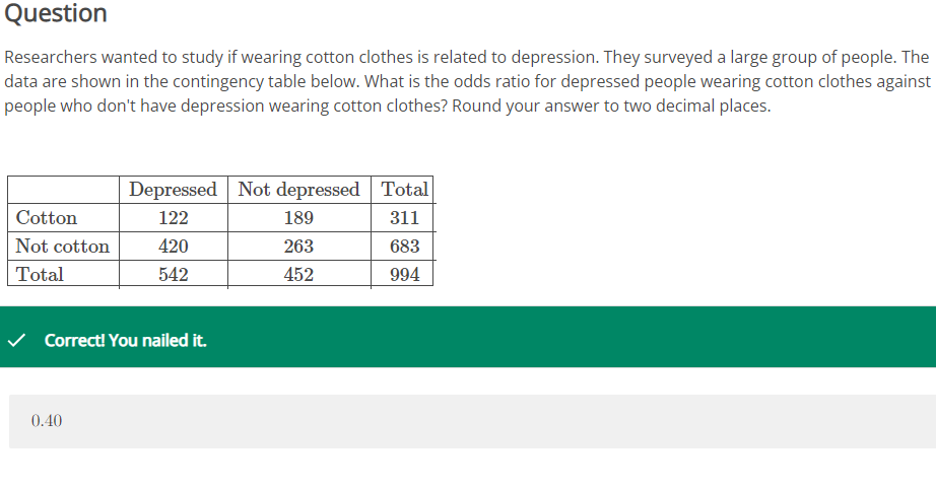The width and height of the screenshot is (936, 488).
Task: Select the "Not depressed" column header
Action: point(299,189)
